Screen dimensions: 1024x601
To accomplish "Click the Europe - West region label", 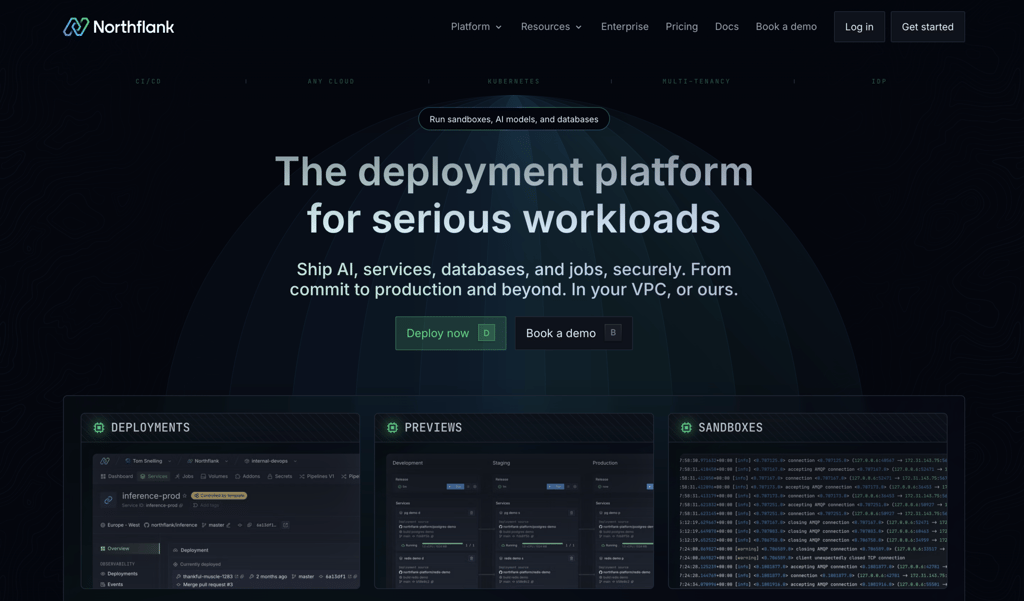I will point(120,525).
